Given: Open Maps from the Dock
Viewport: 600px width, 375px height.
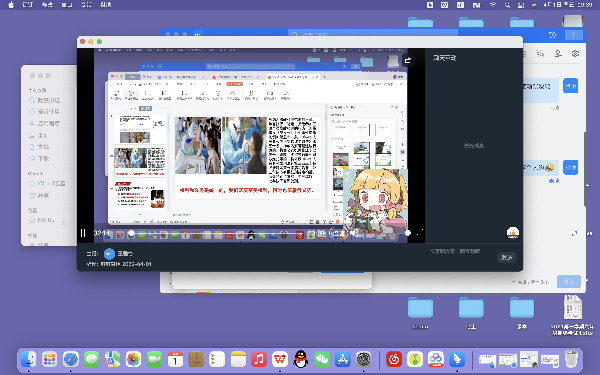Looking at the screenshot, I should [112, 359].
